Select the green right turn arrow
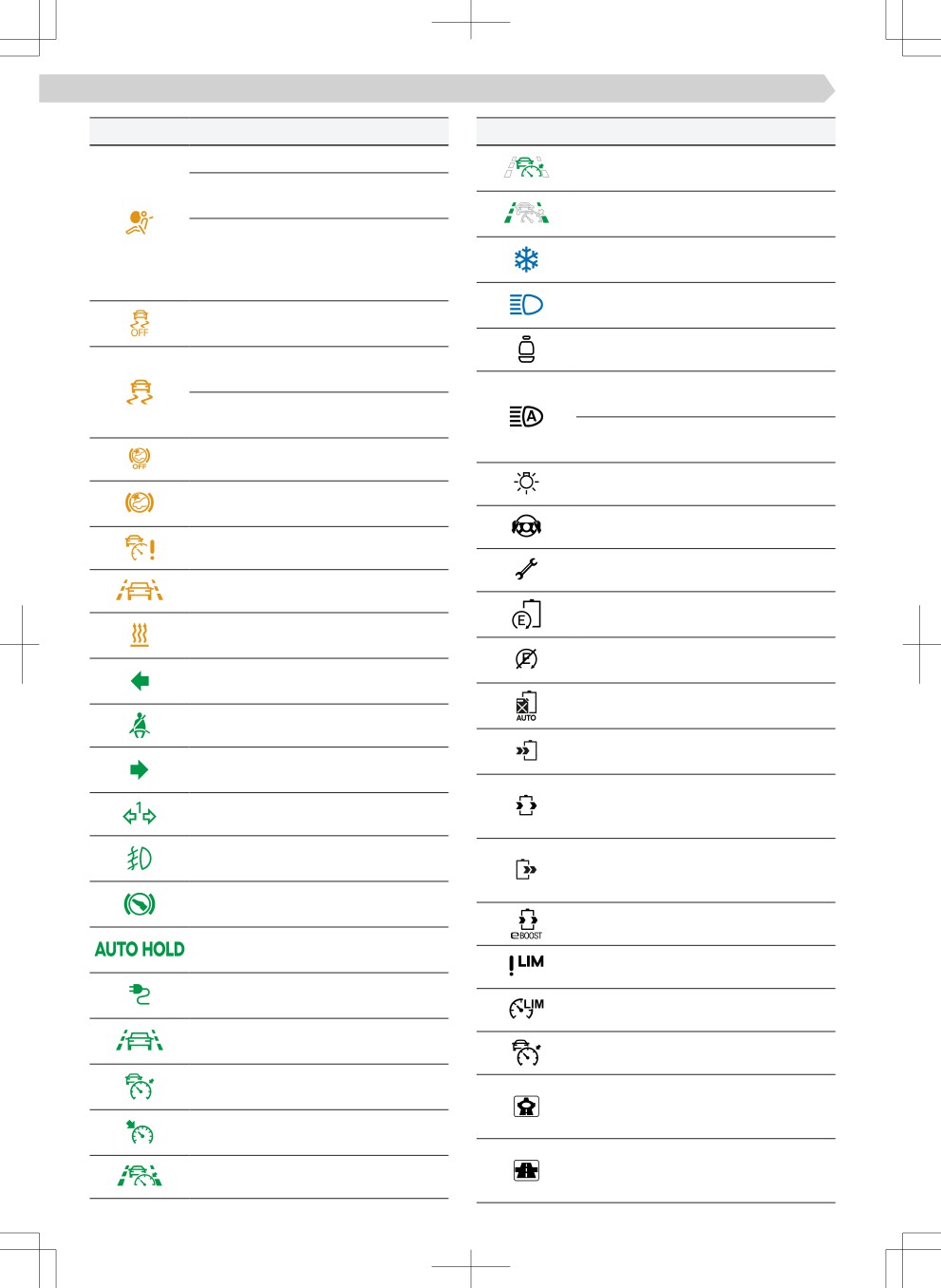Screen dimensions: 941x1288 [140, 769]
